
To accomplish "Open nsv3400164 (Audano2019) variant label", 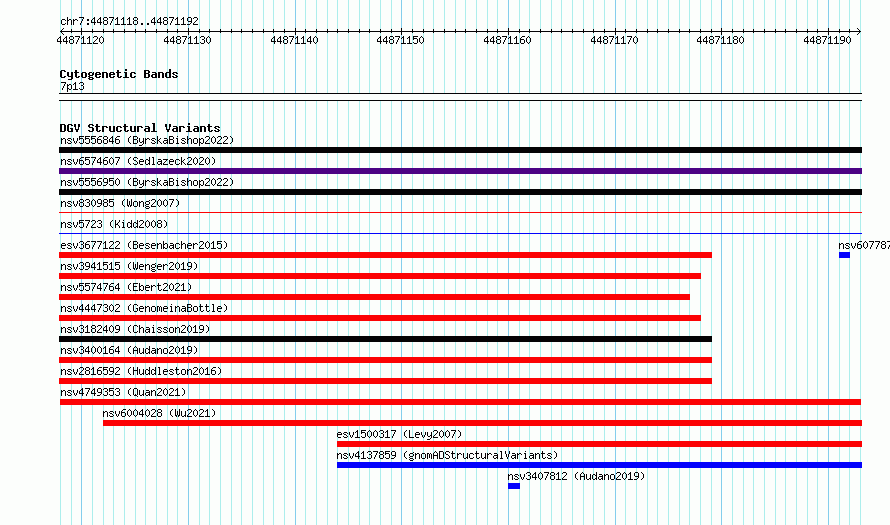I will click(x=129, y=350).
